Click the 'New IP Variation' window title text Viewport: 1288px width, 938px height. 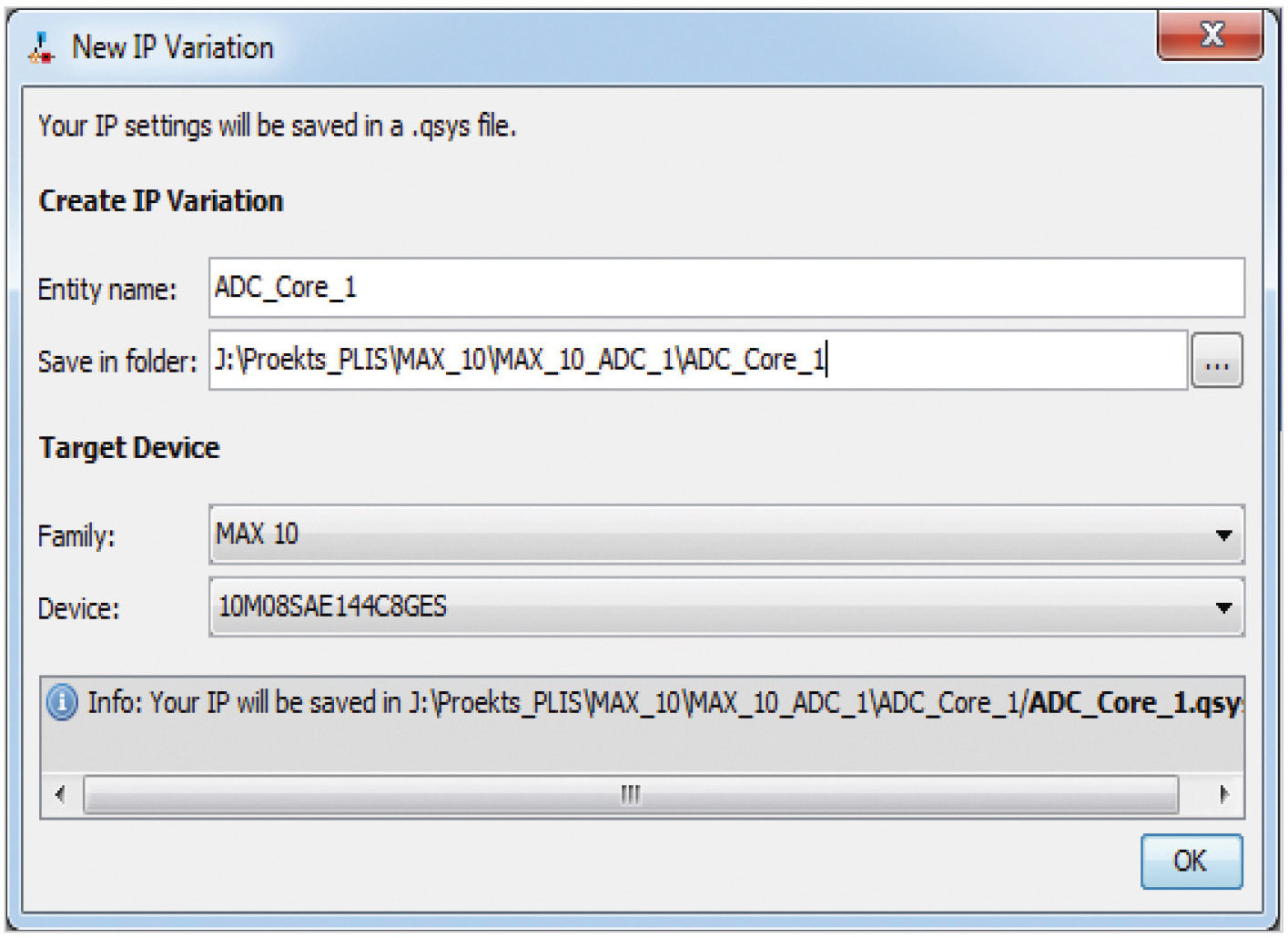(x=173, y=47)
